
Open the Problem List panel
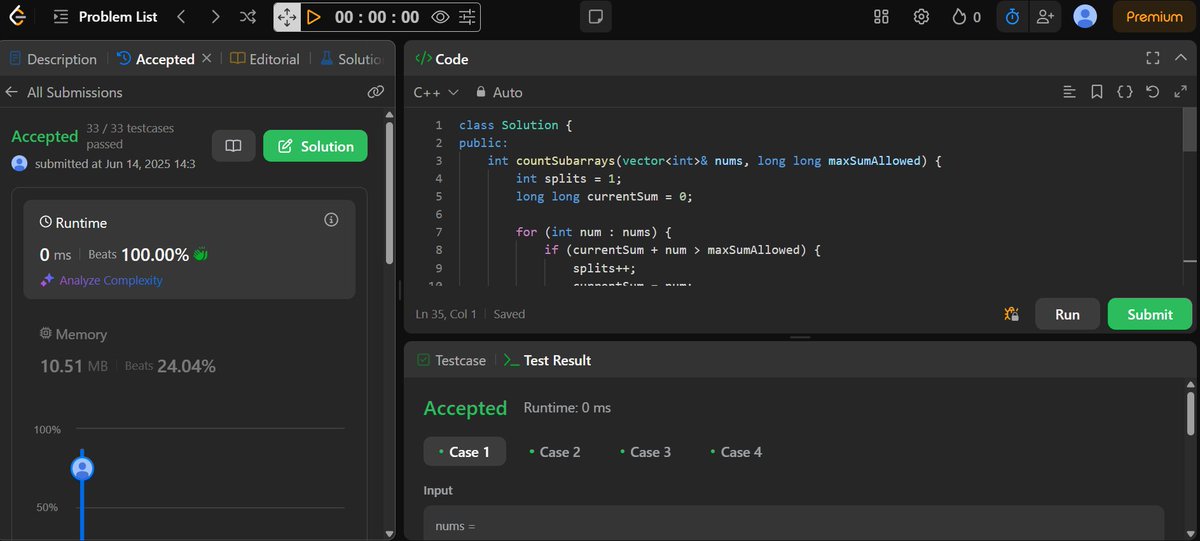(104, 17)
